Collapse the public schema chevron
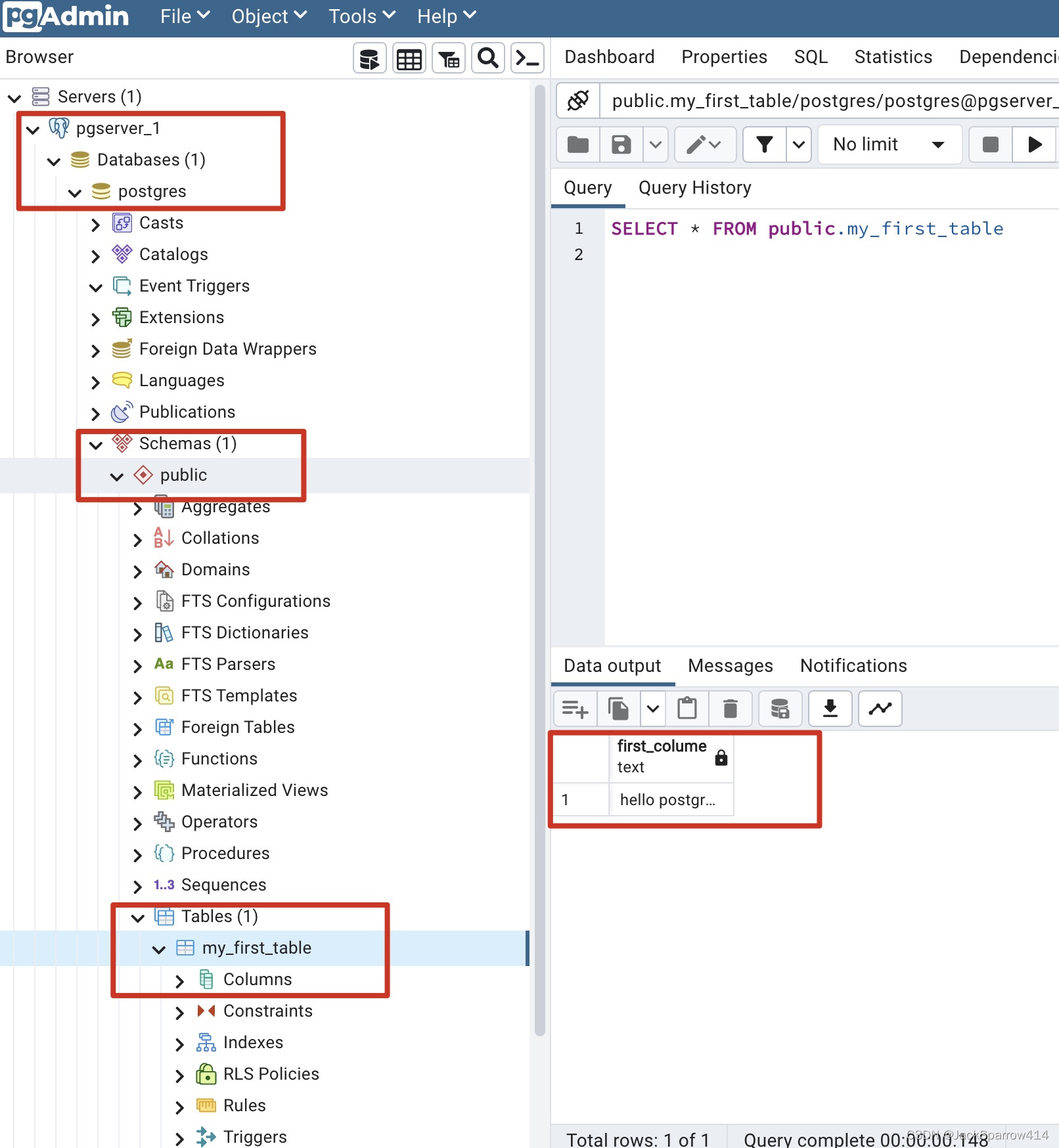 (x=117, y=477)
